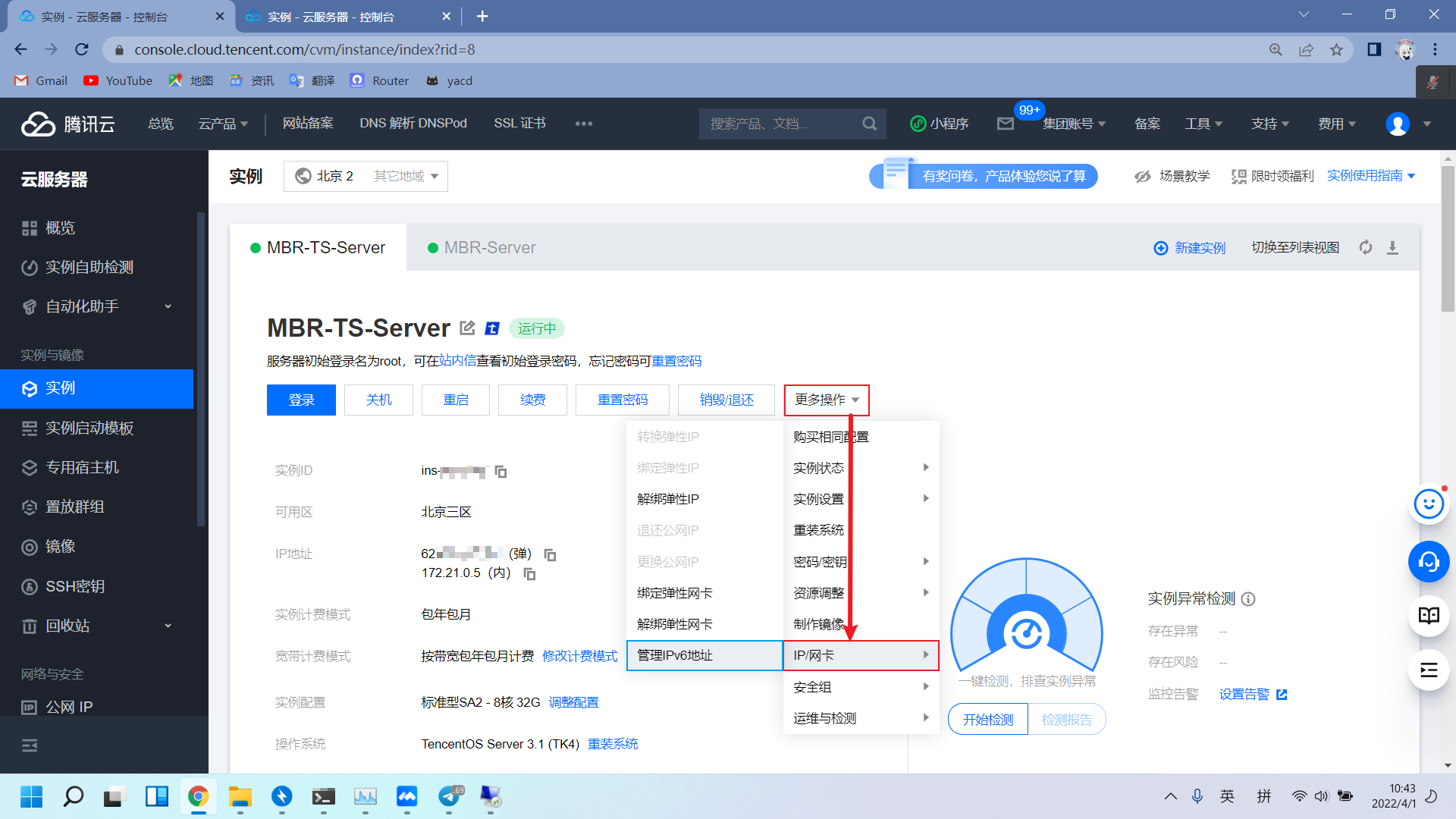
Task: Click the page vertical scrollbar
Action: [x=1448, y=238]
